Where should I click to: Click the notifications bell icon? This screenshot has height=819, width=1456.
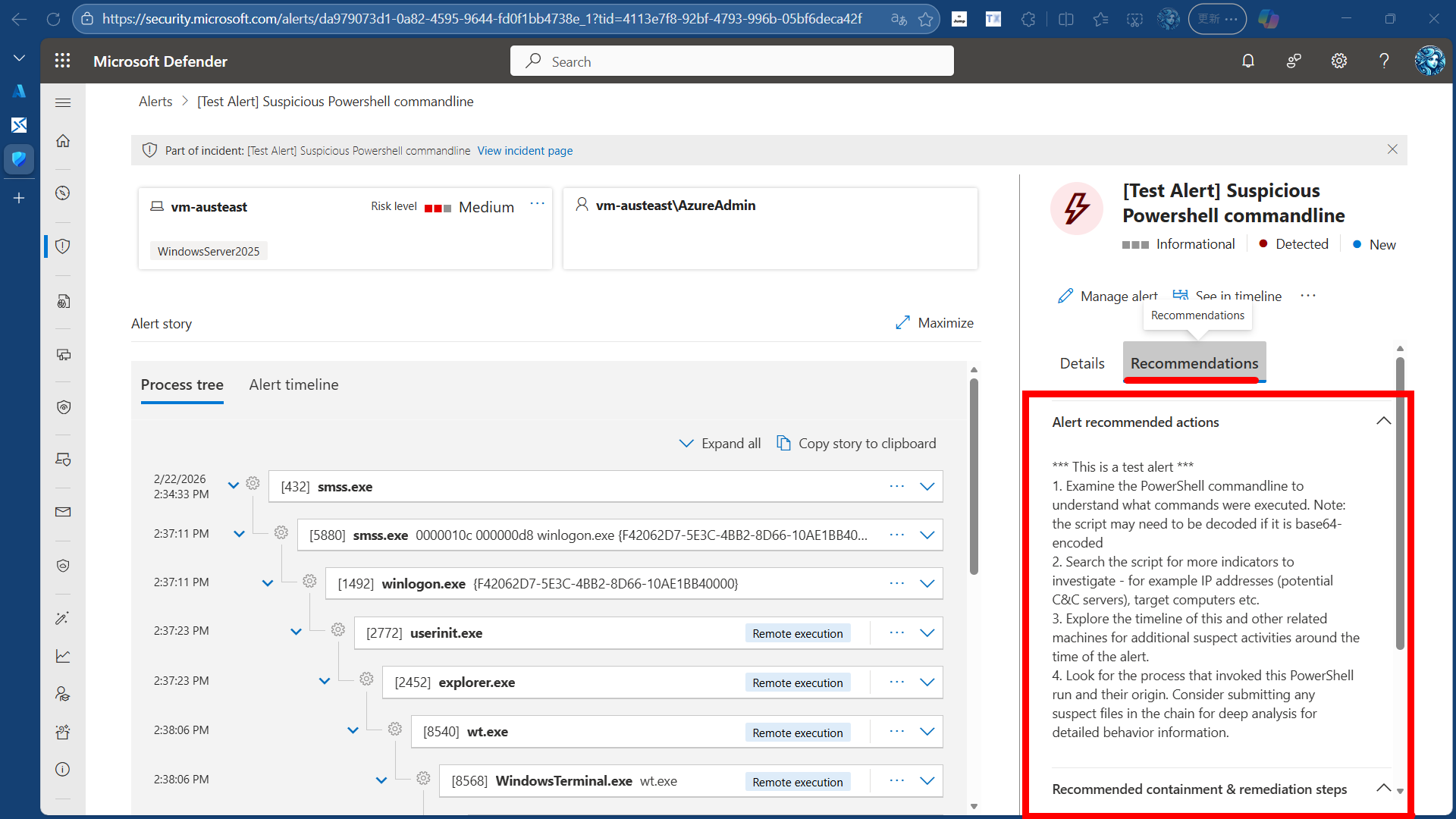(1248, 61)
